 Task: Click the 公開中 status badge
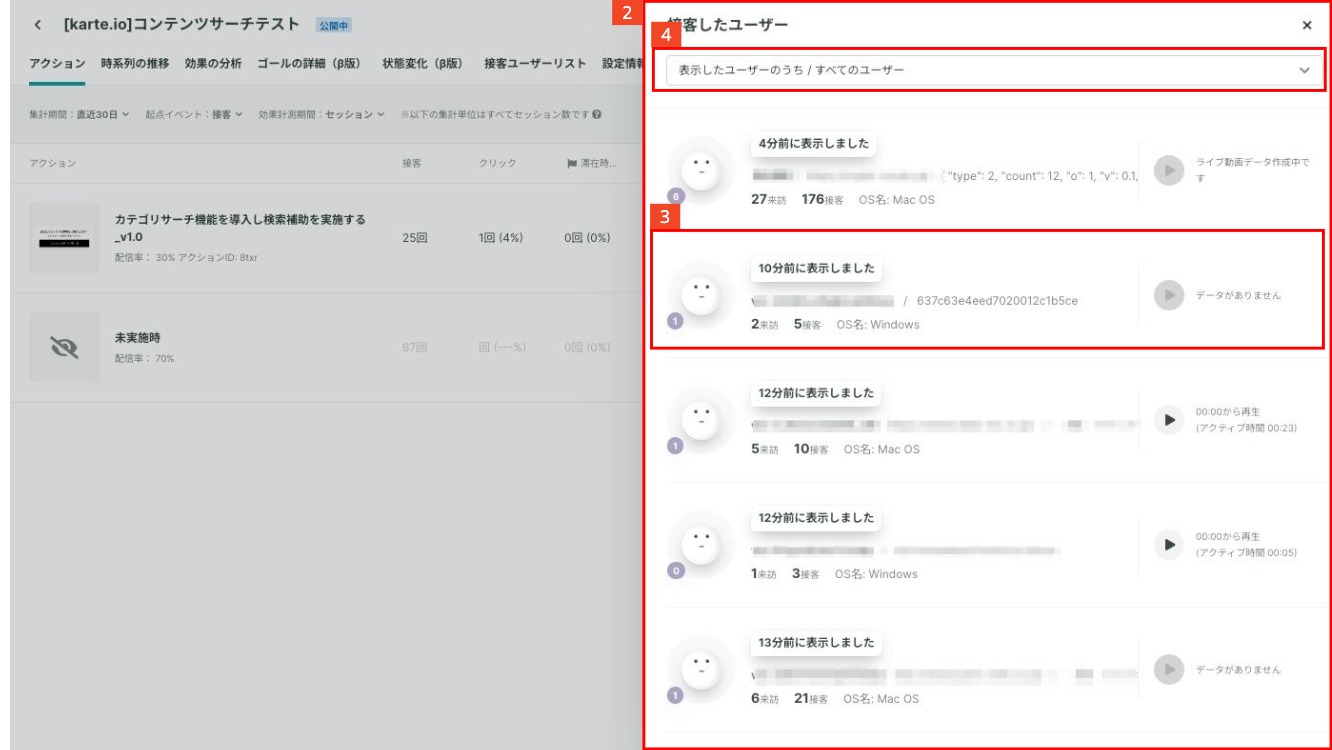pyautogui.click(x=334, y=24)
